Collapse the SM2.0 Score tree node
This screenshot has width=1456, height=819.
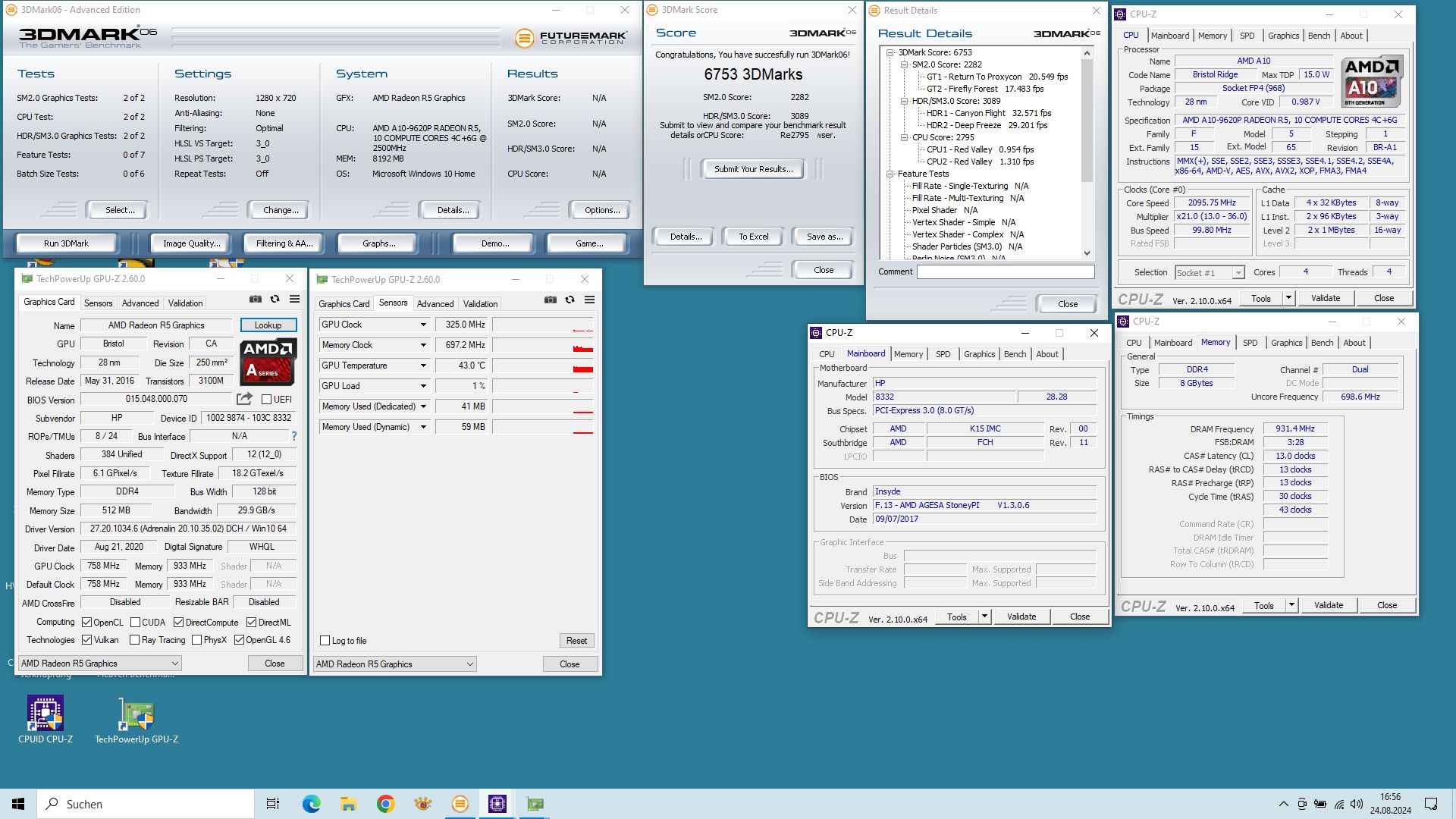pos(904,64)
